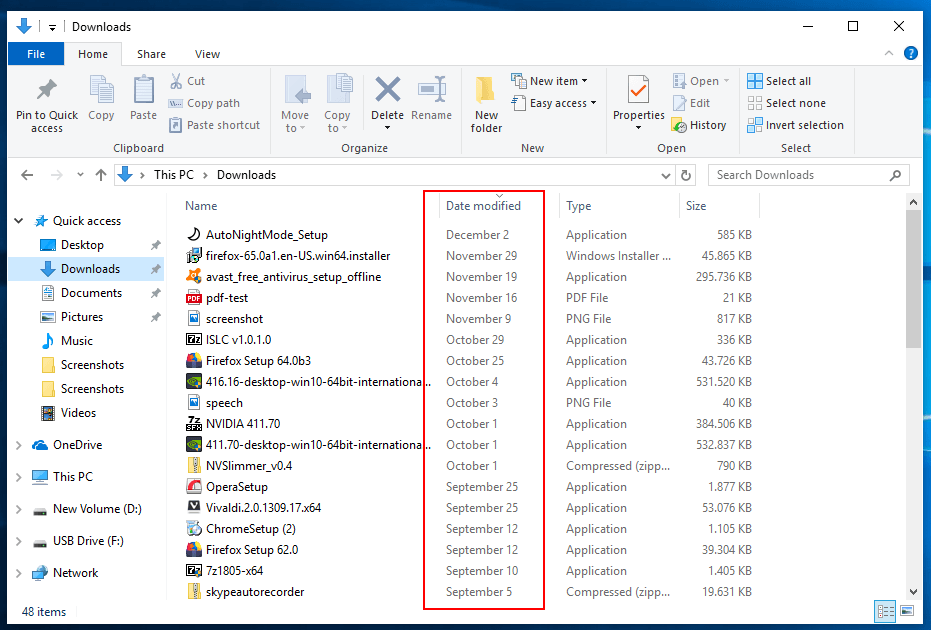Image resolution: width=931 pixels, height=630 pixels.
Task: Switch to the View tab
Action: (x=207, y=54)
